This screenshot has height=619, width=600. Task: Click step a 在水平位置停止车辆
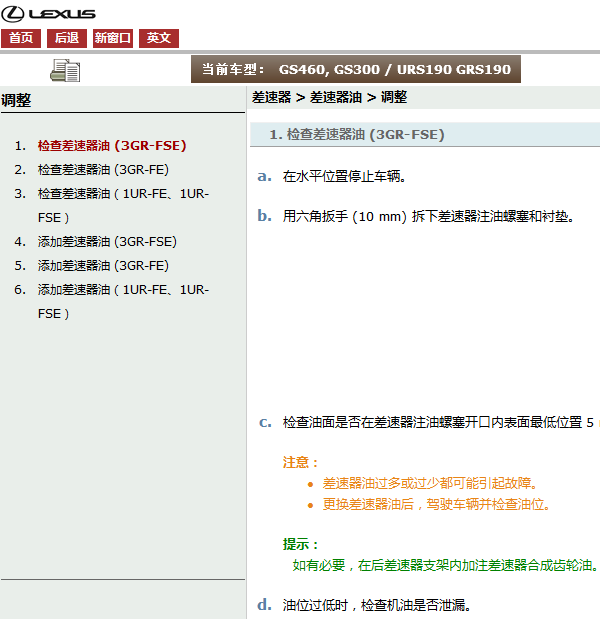344,176
